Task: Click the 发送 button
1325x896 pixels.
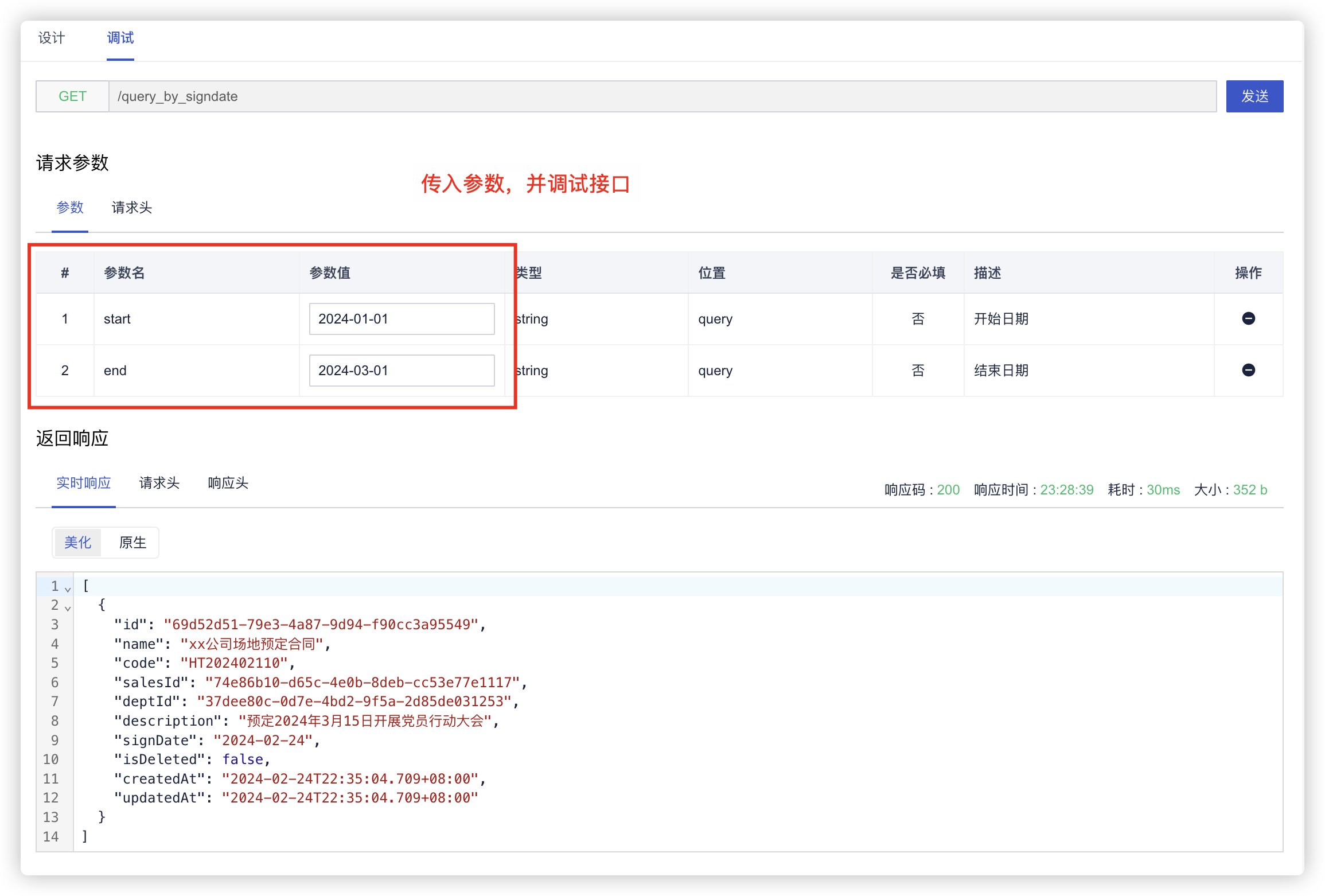Action: (x=1254, y=96)
